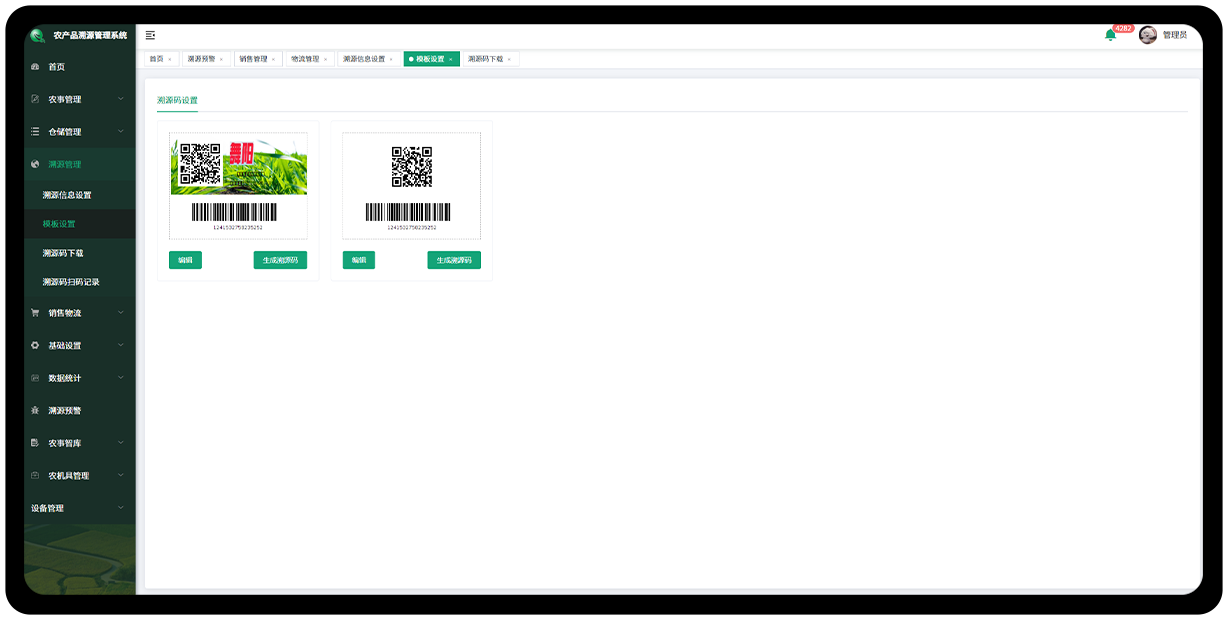Viewport: 1228px width, 620px height.
Task: Click 编辑 button under the grass template
Action: (x=185, y=260)
